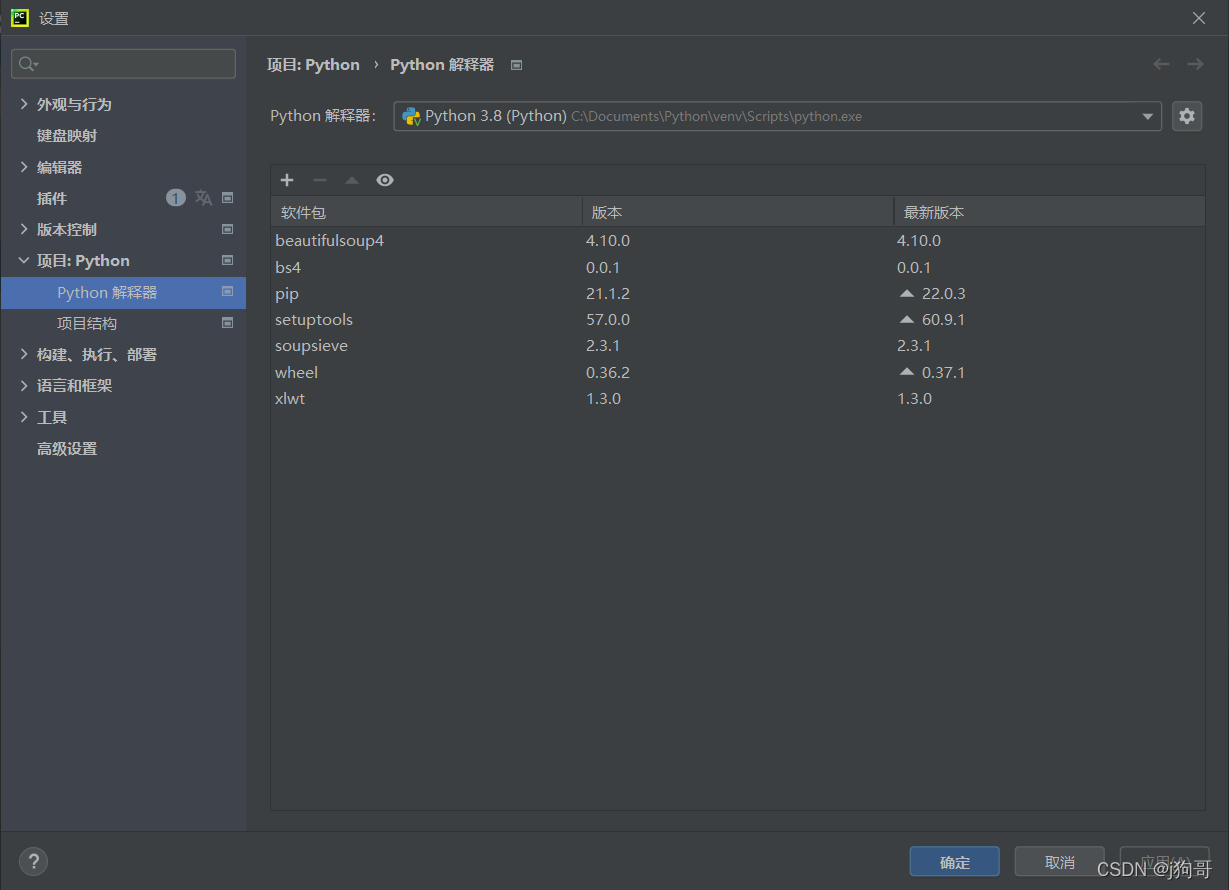This screenshot has width=1229, height=890.
Task: Select the beautifulsoup4 package row
Action: (738, 240)
